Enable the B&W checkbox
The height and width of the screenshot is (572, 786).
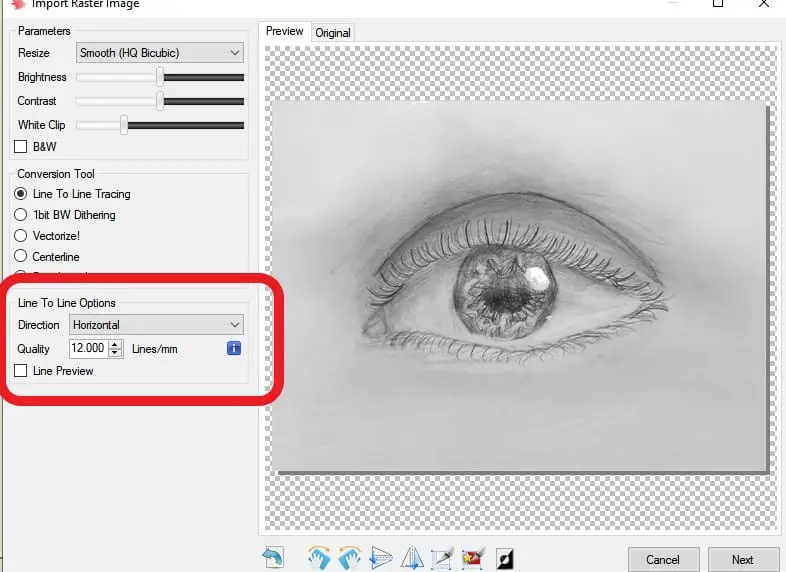tap(21, 147)
